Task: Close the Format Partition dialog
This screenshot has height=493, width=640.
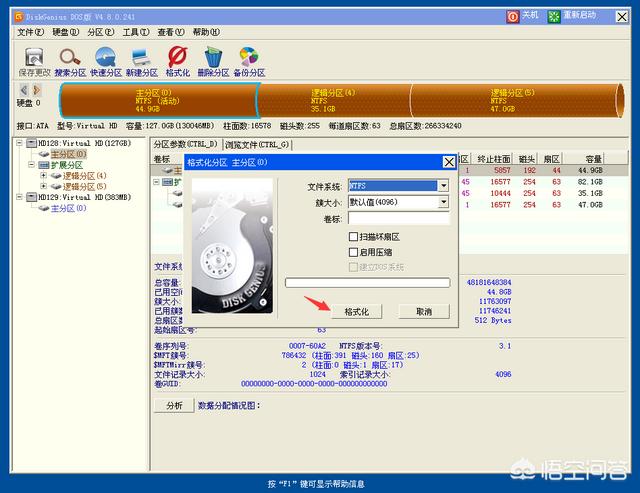Action: tap(449, 162)
